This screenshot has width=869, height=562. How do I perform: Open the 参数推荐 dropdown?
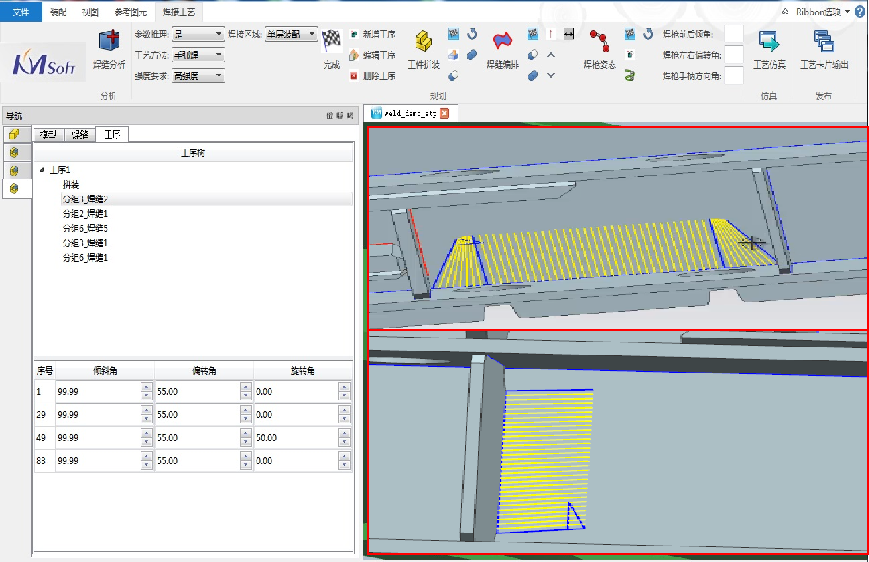(218, 34)
